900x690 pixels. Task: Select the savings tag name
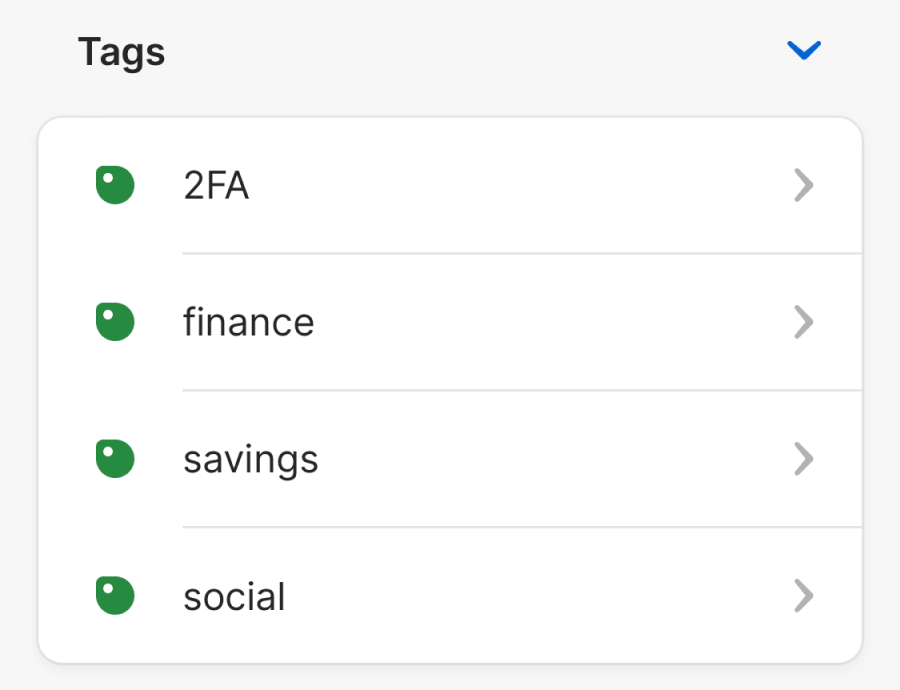click(250, 458)
